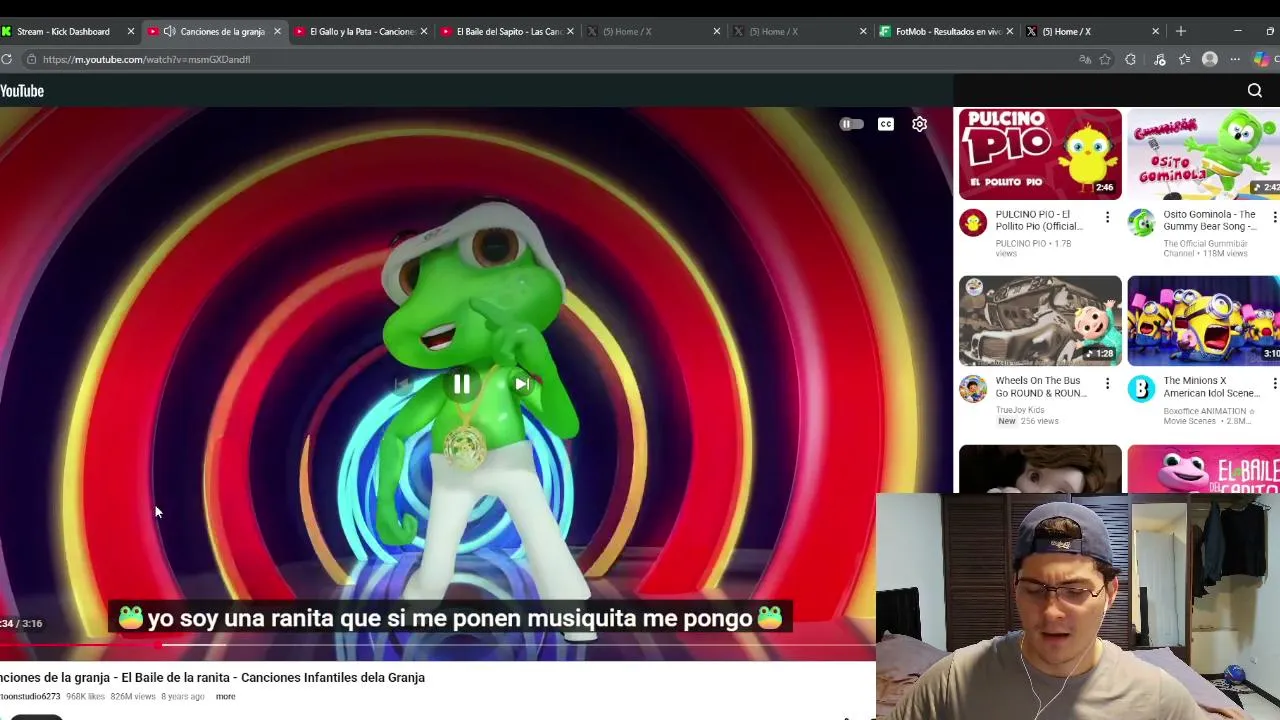Click the '826M views' text under the video
The image size is (1280, 720).
pyautogui.click(x=133, y=696)
